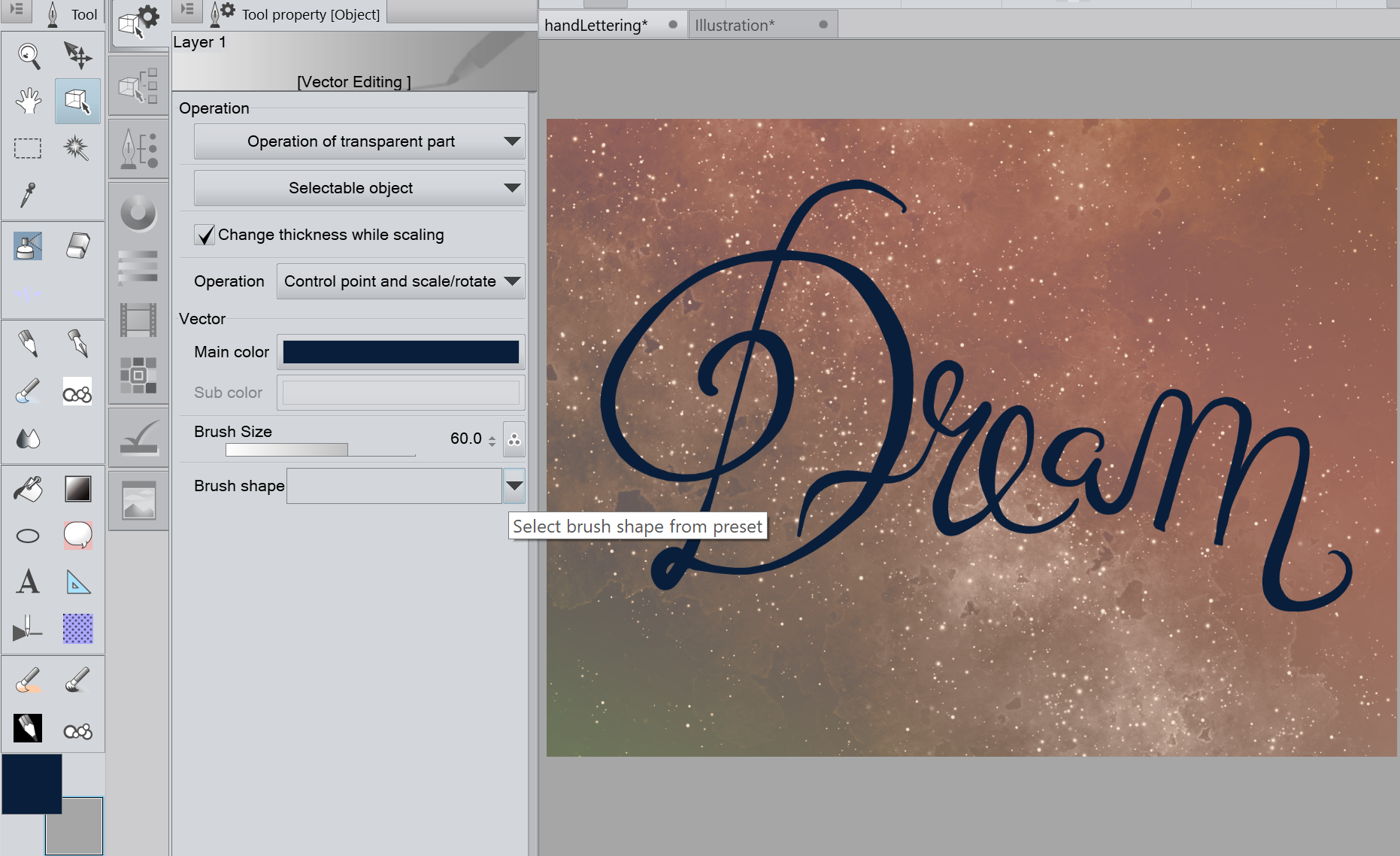Click the foreground dark navy color swatch
The width and height of the screenshot is (1400, 856).
32,784
